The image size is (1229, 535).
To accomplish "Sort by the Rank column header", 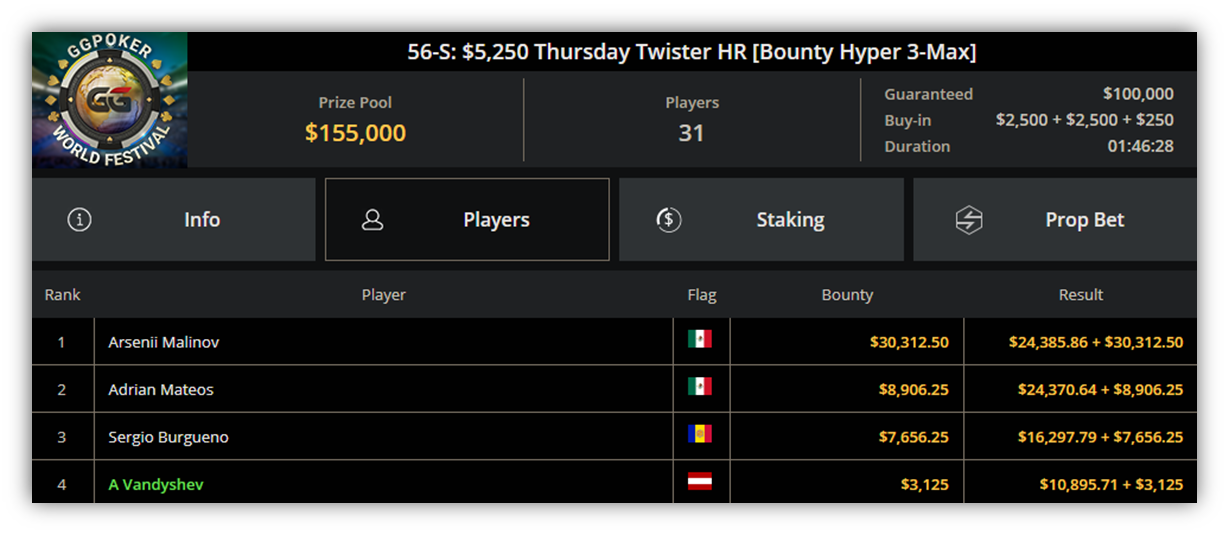I will coord(63,295).
